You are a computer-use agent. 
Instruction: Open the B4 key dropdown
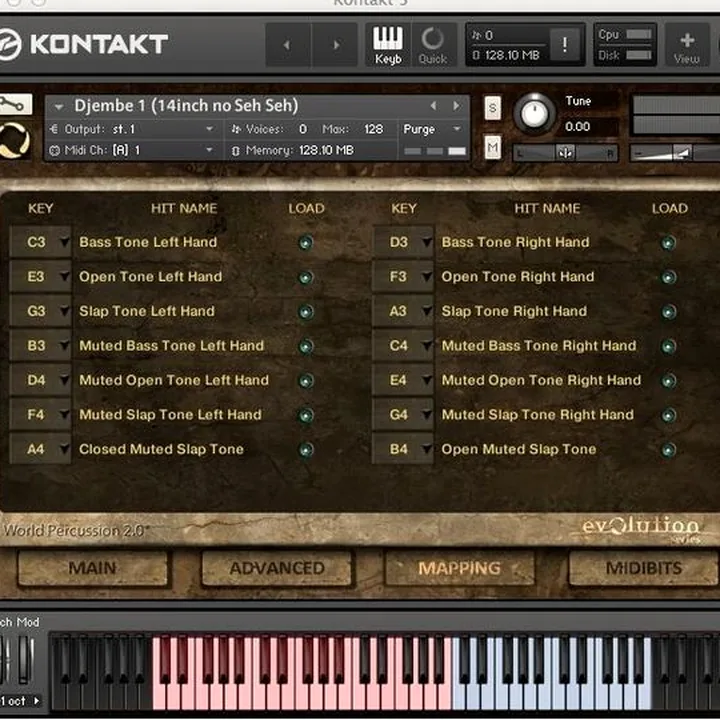[403, 449]
